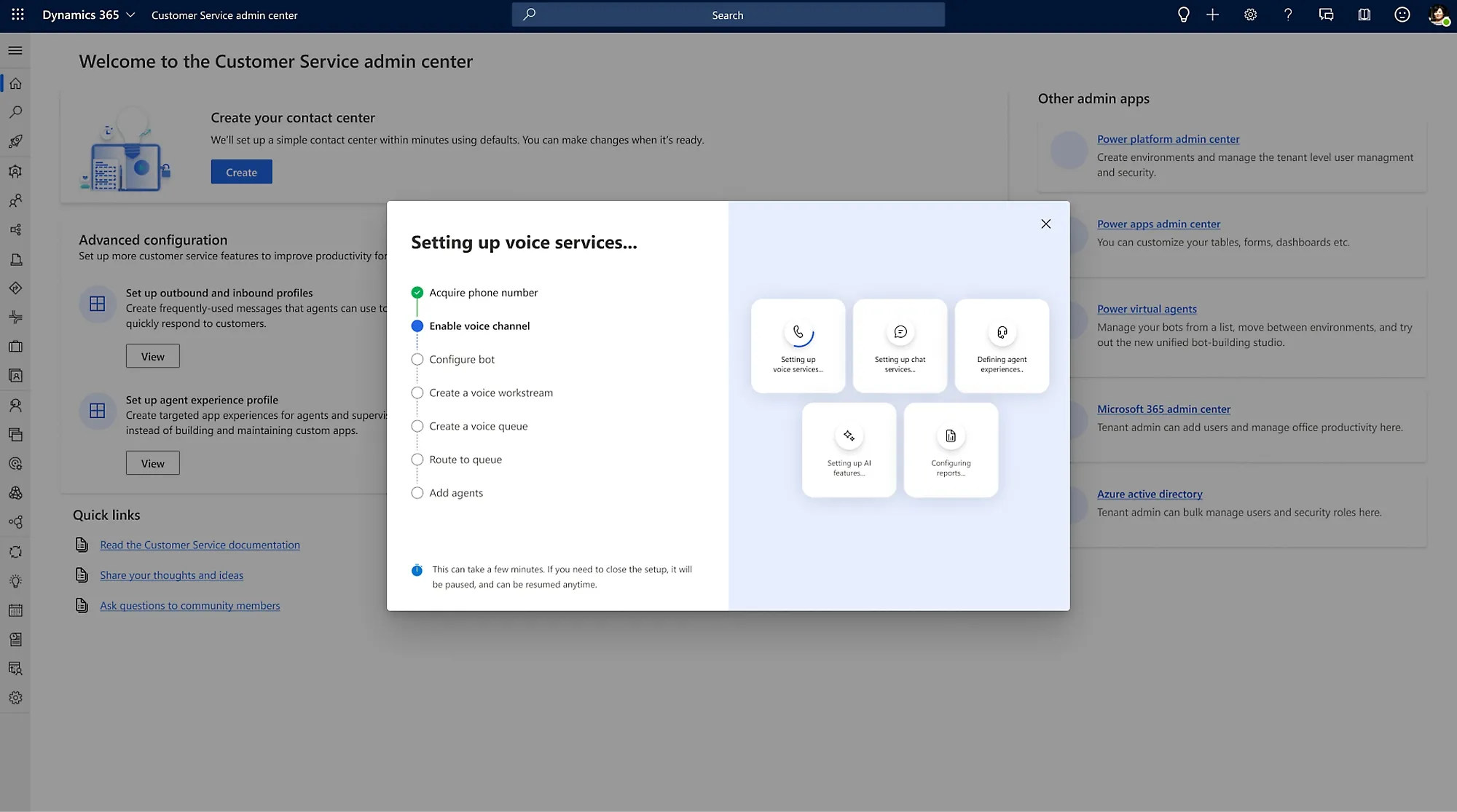This screenshot has width=1457, height=812.
Task: Close the voice services setup dialog
Action: [x=1045, y=224]
